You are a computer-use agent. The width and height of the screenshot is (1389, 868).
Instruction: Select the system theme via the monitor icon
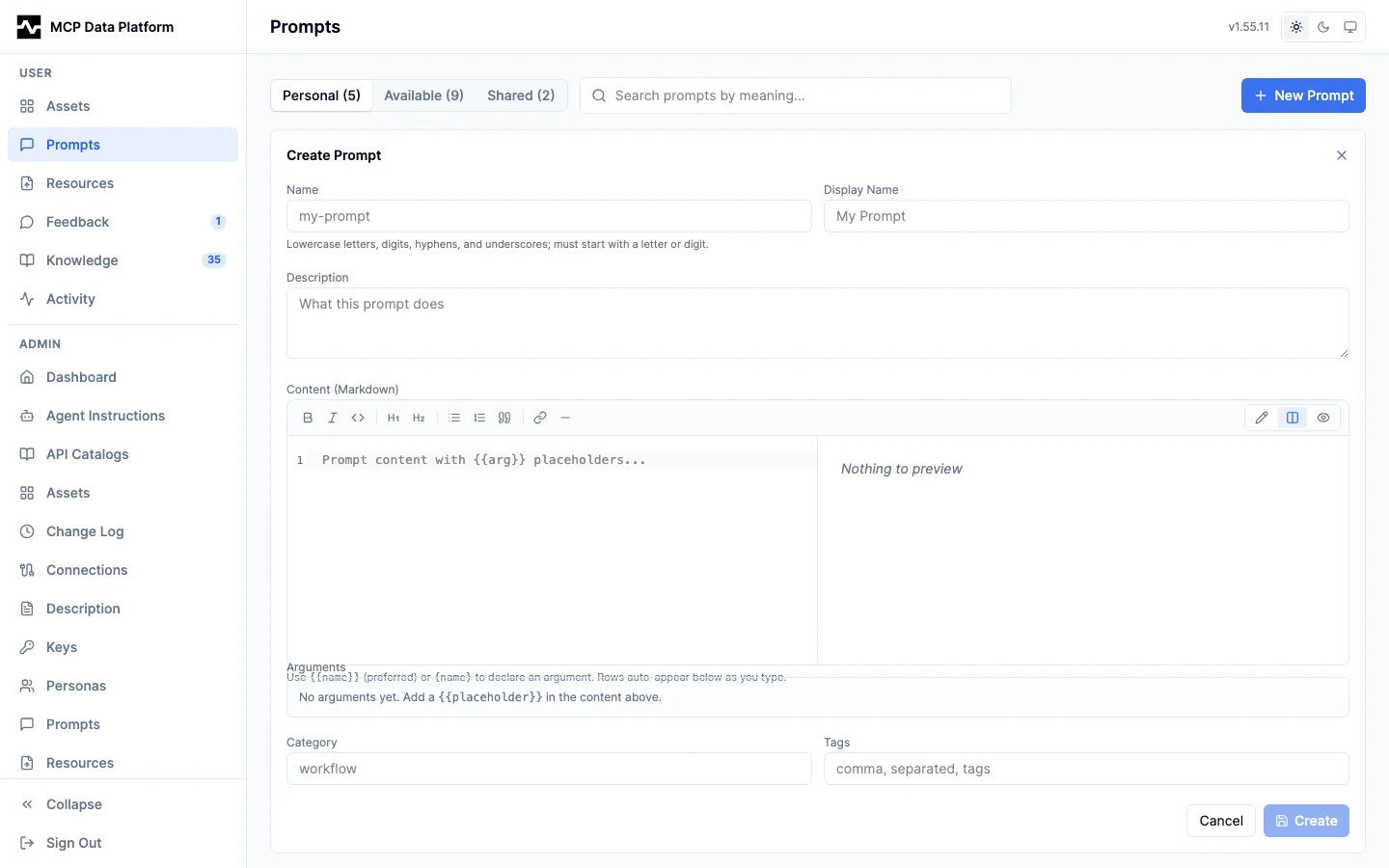click(x=1350, y=27)
